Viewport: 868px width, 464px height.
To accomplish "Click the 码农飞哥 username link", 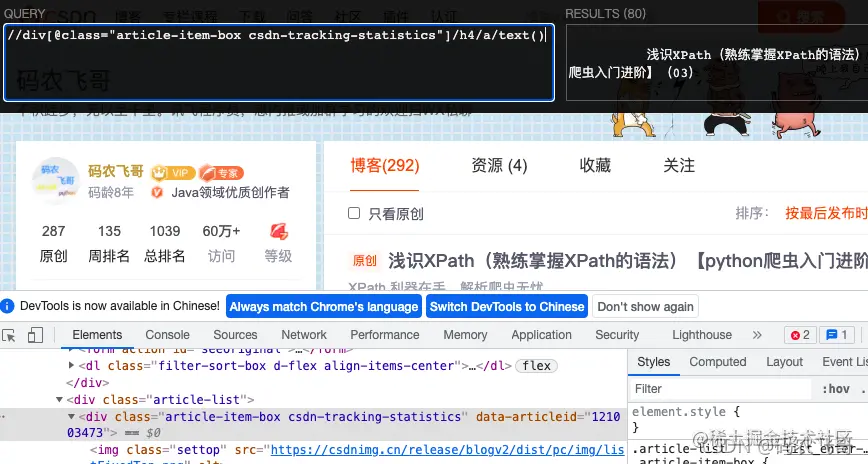I will (115, 171).
